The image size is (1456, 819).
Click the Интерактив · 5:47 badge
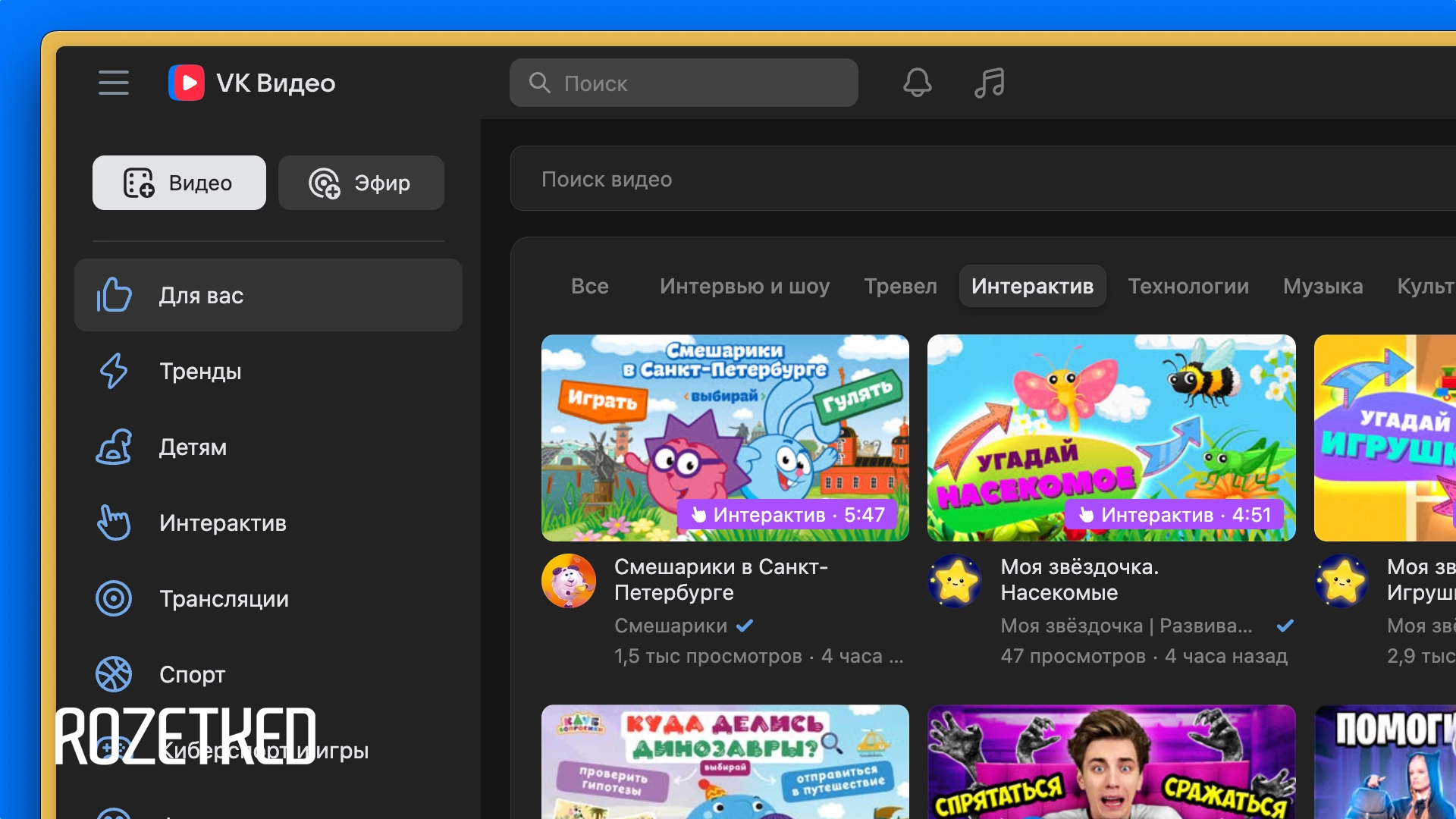[x=787, y=515]
